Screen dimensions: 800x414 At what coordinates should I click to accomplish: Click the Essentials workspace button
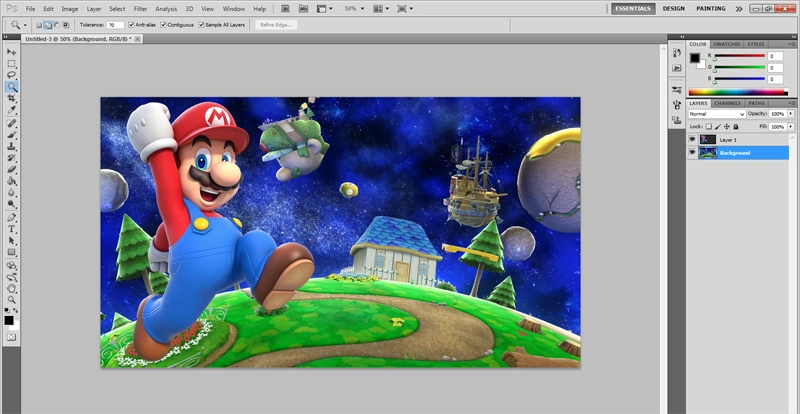[x=632, y=8]
